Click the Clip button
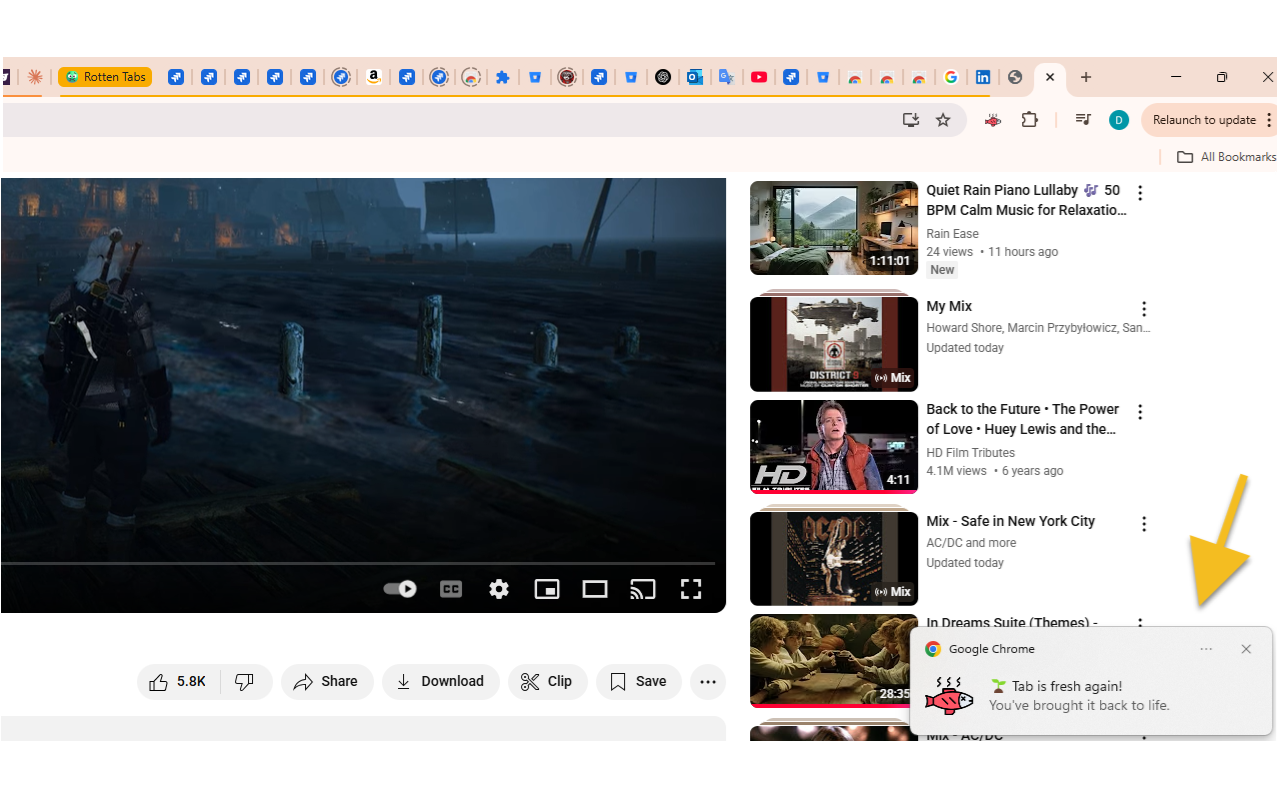 point(547,682)
